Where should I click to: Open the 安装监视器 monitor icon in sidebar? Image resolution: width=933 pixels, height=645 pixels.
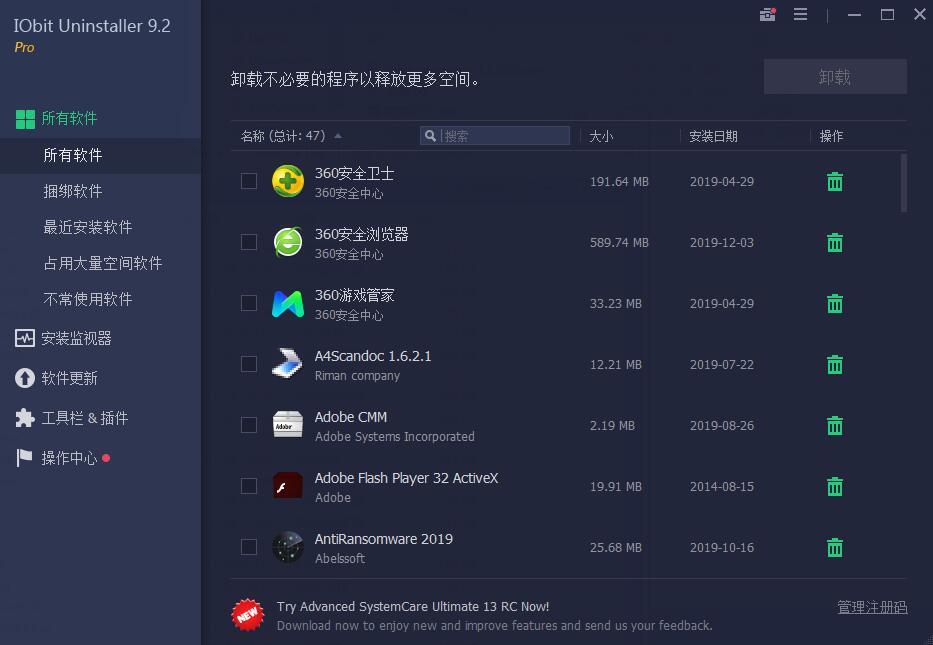tap(25, 338)
